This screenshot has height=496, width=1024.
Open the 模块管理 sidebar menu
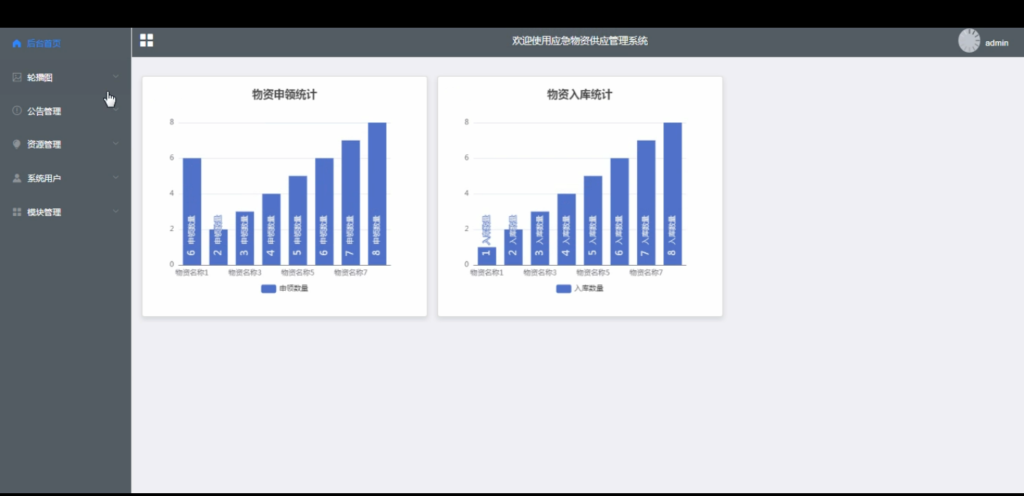coord(65,212)
